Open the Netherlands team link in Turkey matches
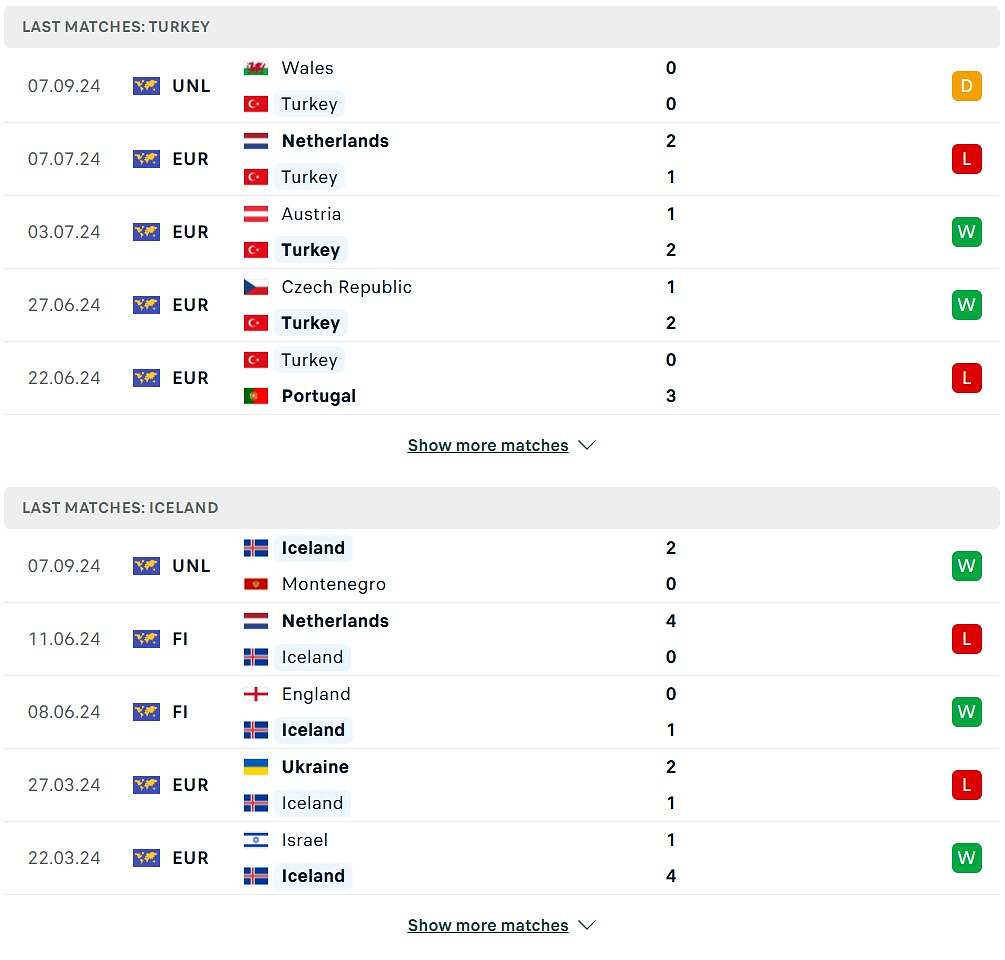The image size is (1005, 960). 335,141
